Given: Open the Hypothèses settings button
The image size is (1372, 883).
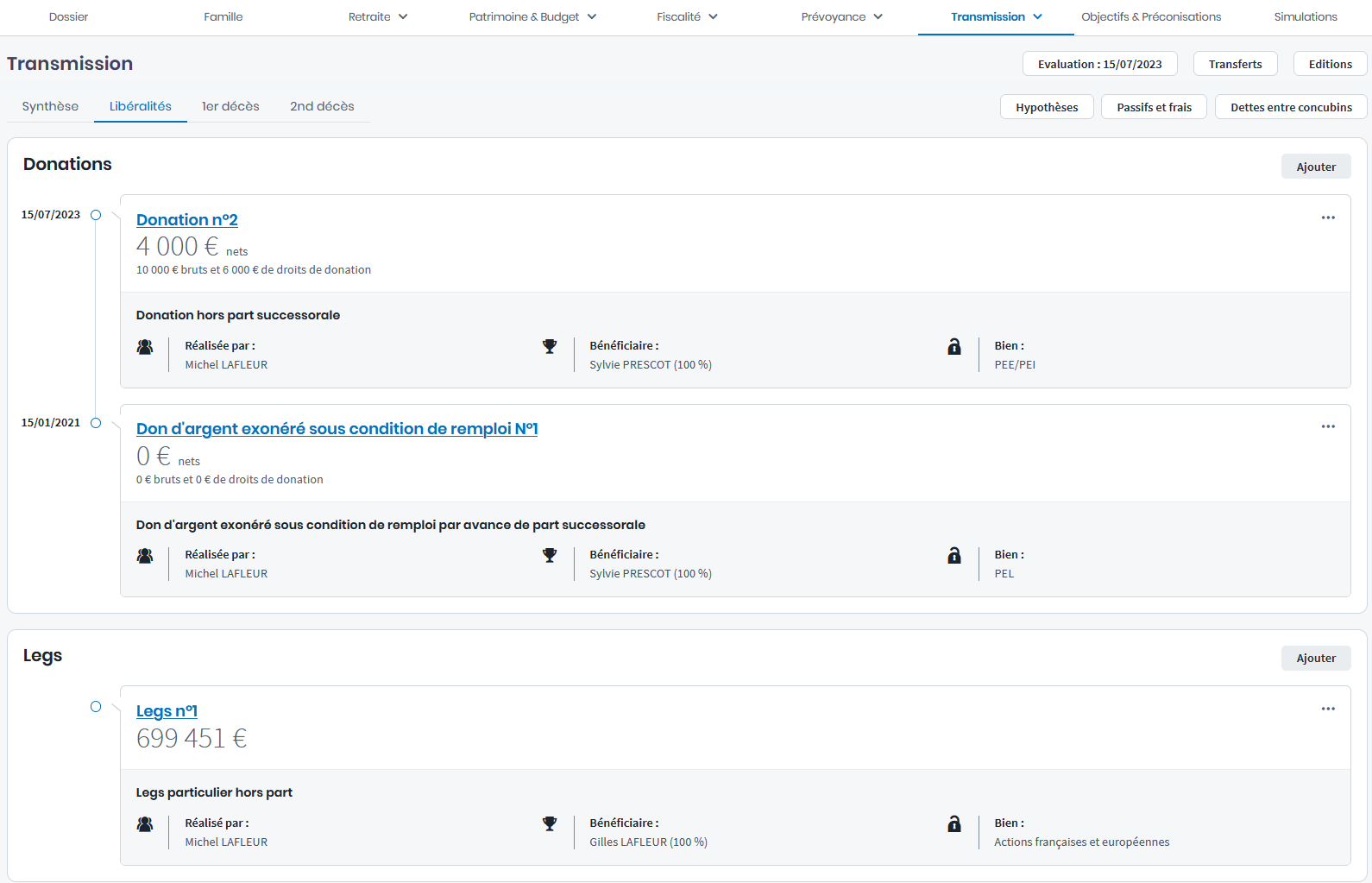Looking at the screenshot, I should (1047, 107).
